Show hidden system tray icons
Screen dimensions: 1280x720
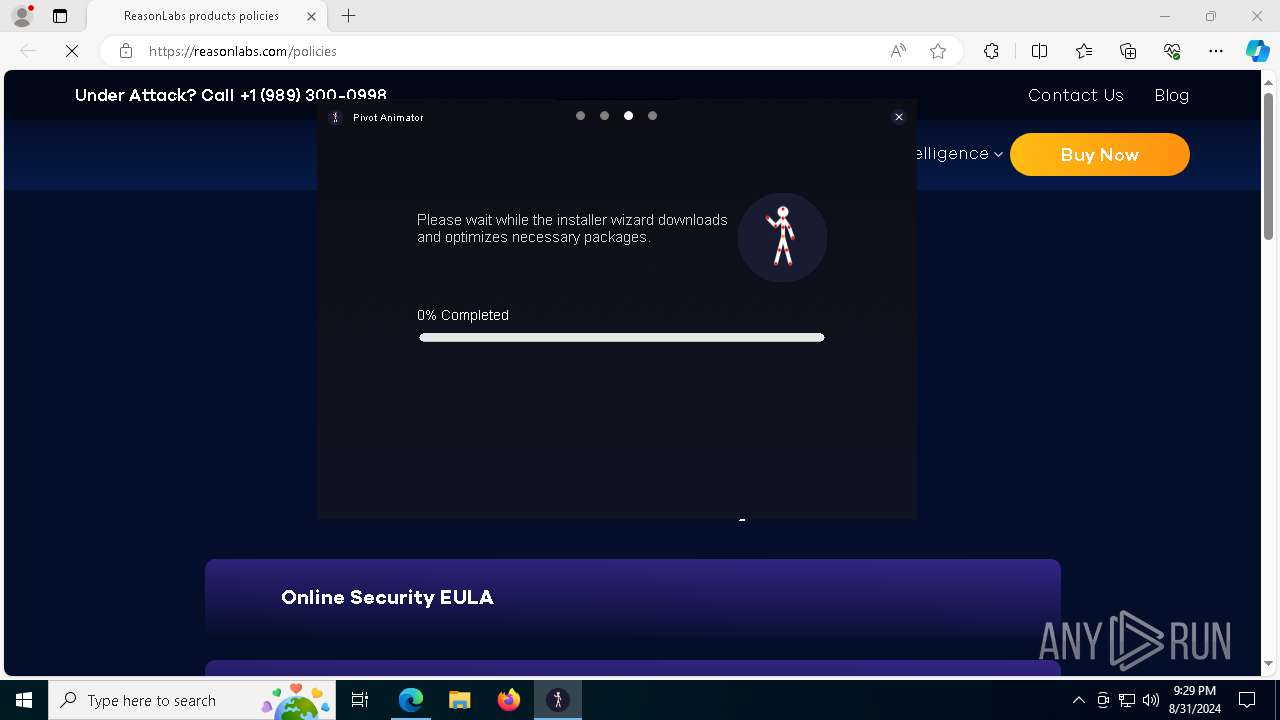(1078, 700)
